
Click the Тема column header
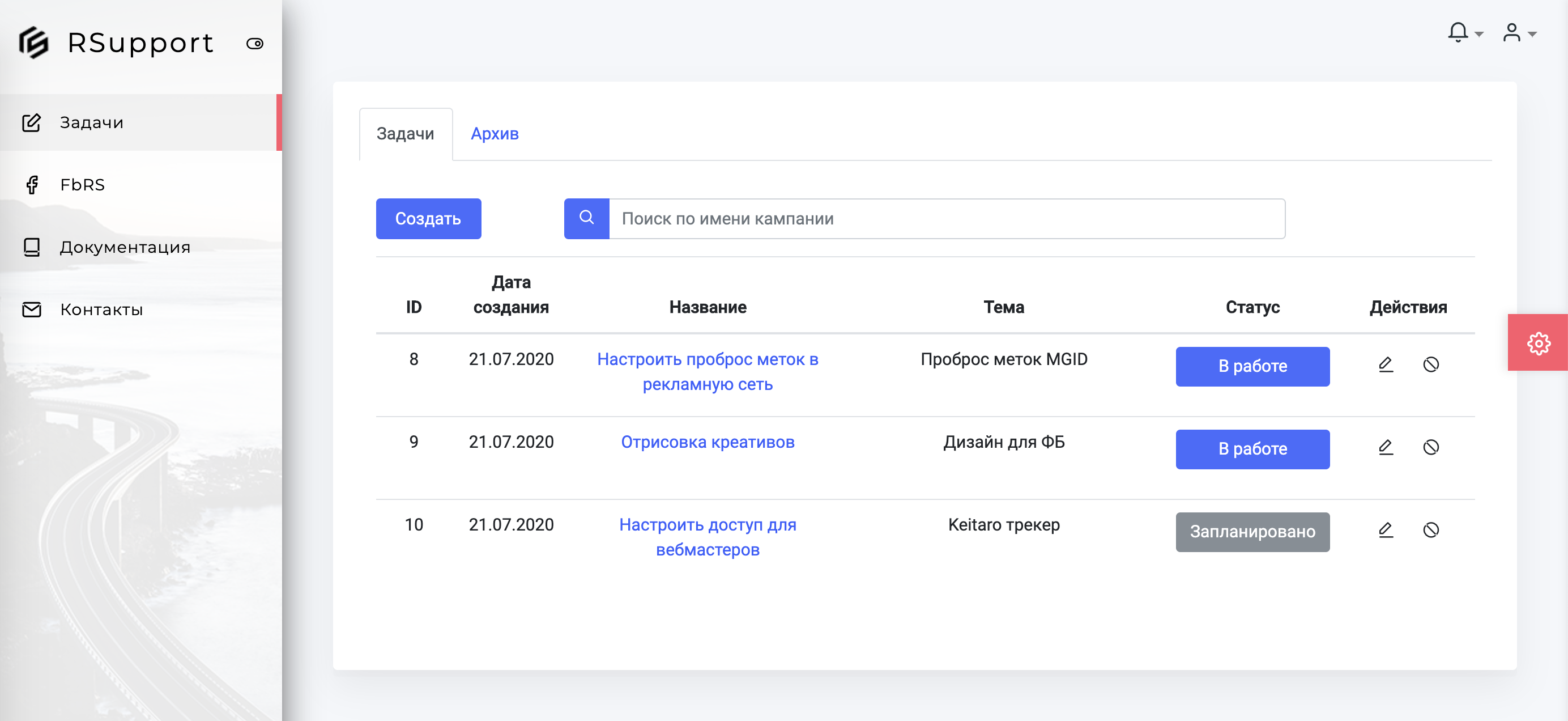1004,308
